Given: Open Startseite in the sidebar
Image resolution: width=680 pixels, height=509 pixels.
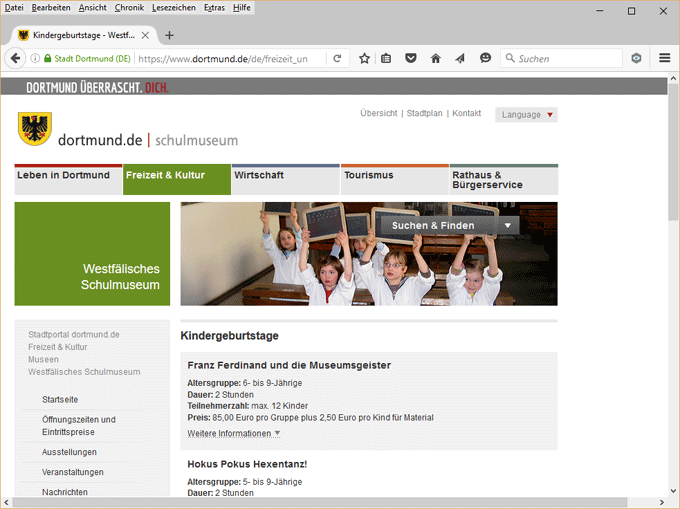Looking at the screenshot, I should click(60, 399).
